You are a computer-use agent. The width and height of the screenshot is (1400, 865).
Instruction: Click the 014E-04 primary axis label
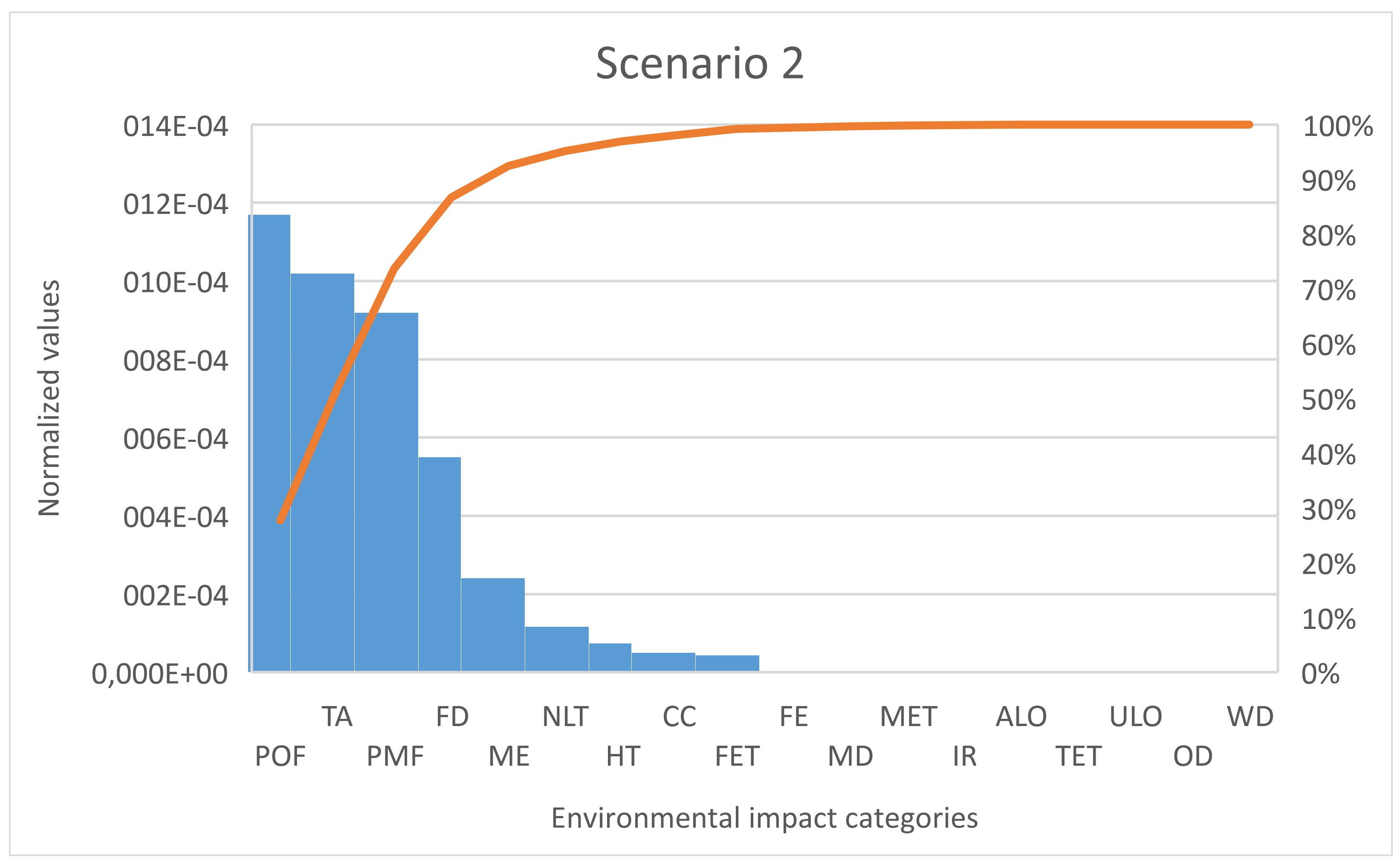tap(176, 127)
